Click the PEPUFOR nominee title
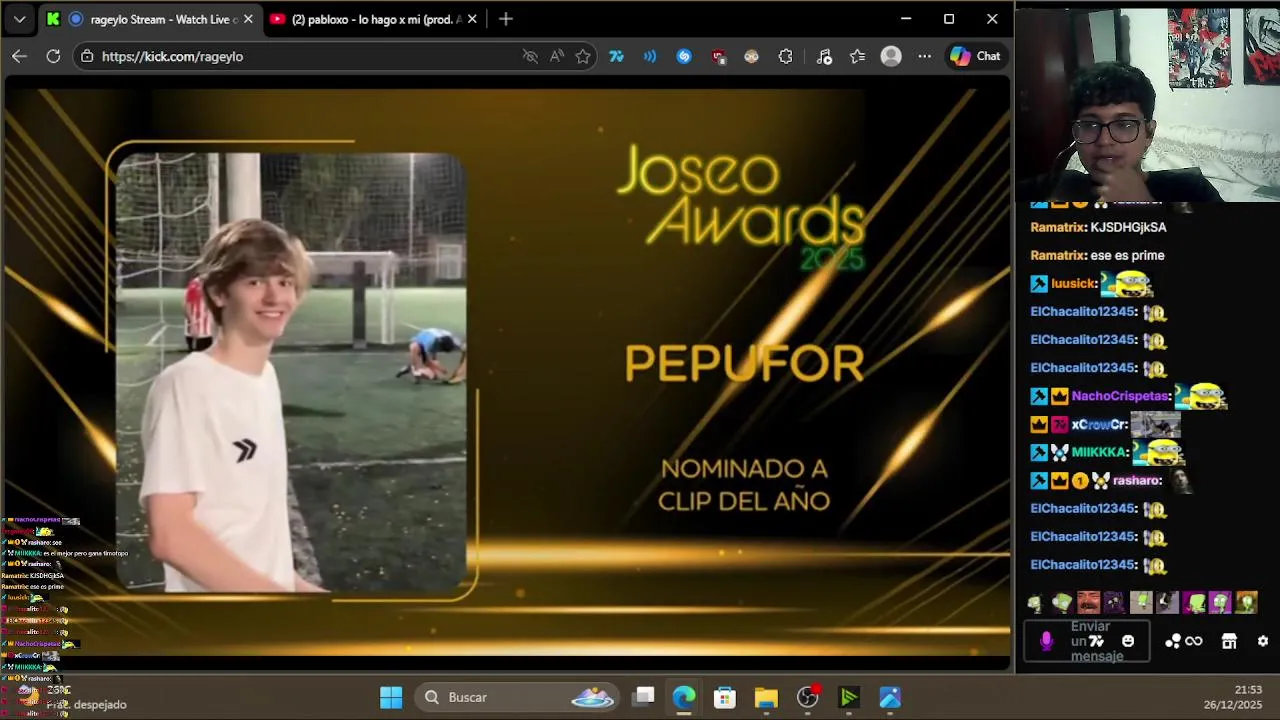 coord(744,364)
